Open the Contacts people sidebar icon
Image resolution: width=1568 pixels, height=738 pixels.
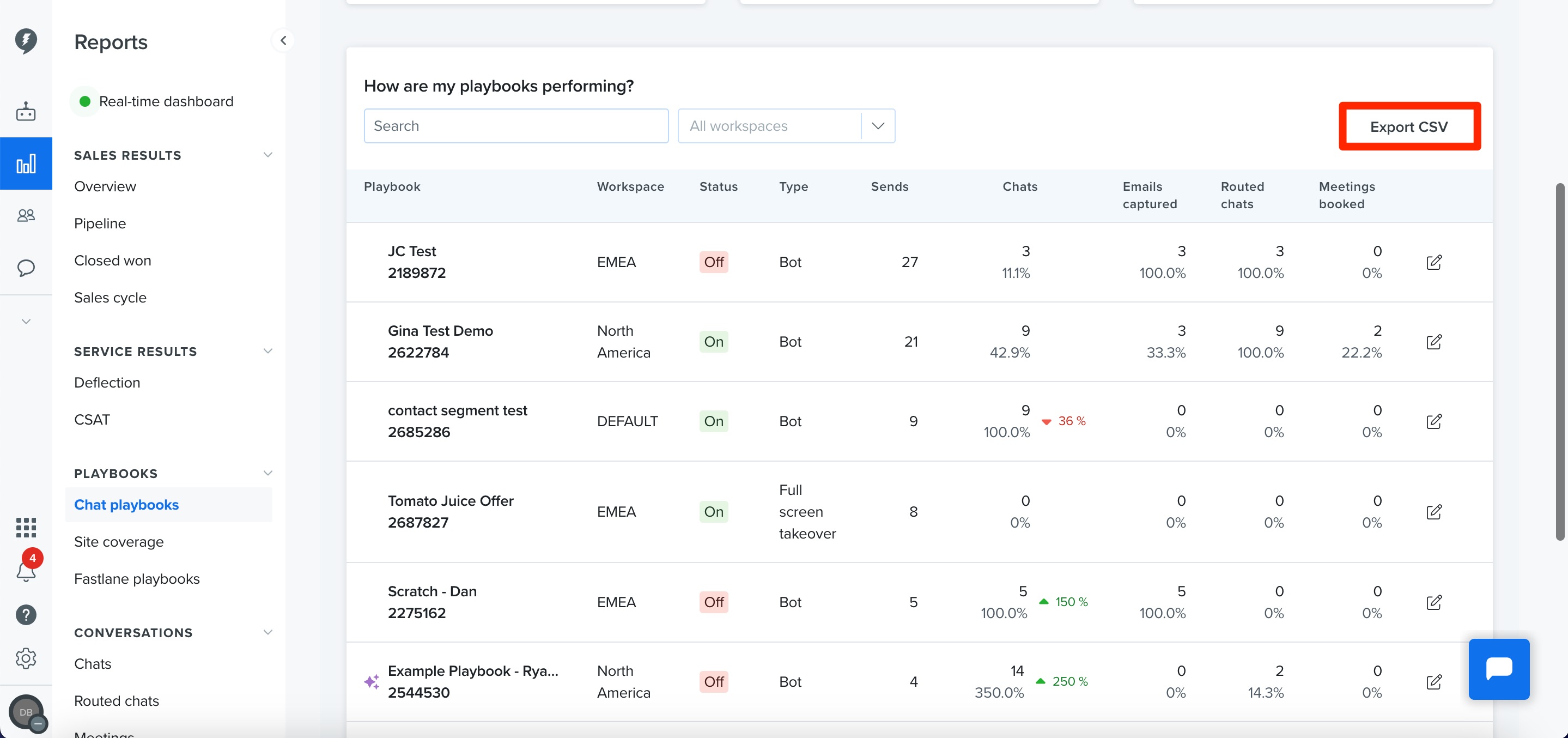(x=26, y=215)
